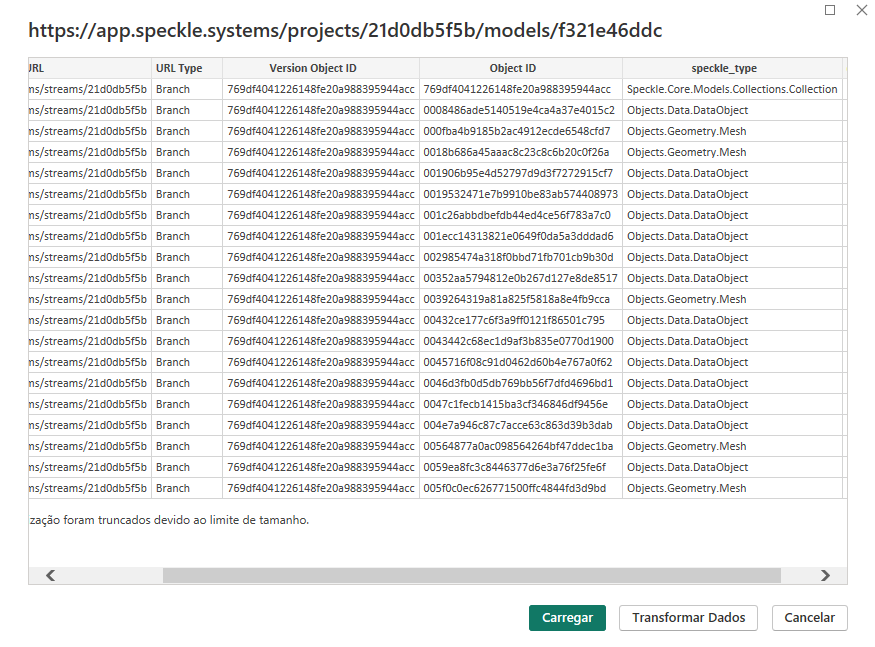Click the right scroll arrow
This screenshot has width=875, height=647.
[825, 576]
